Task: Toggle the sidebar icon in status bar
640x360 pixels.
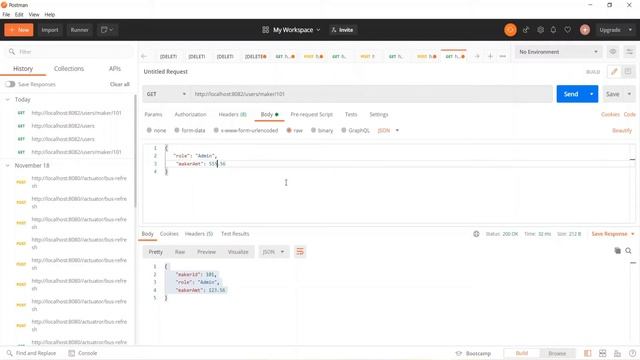Action: click(x=588, y=353)
